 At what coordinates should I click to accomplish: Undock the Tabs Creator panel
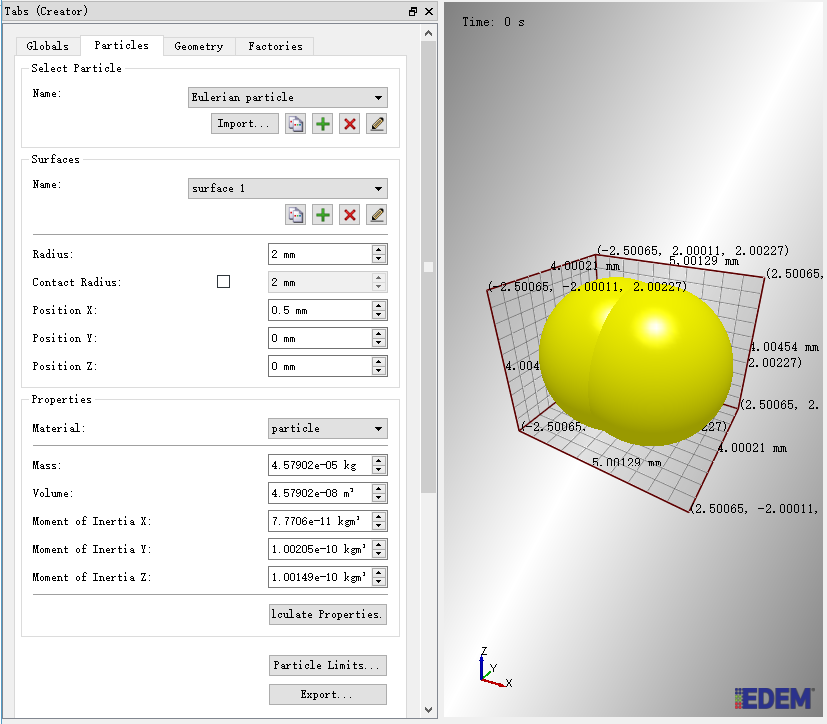(x=413, y=12)
